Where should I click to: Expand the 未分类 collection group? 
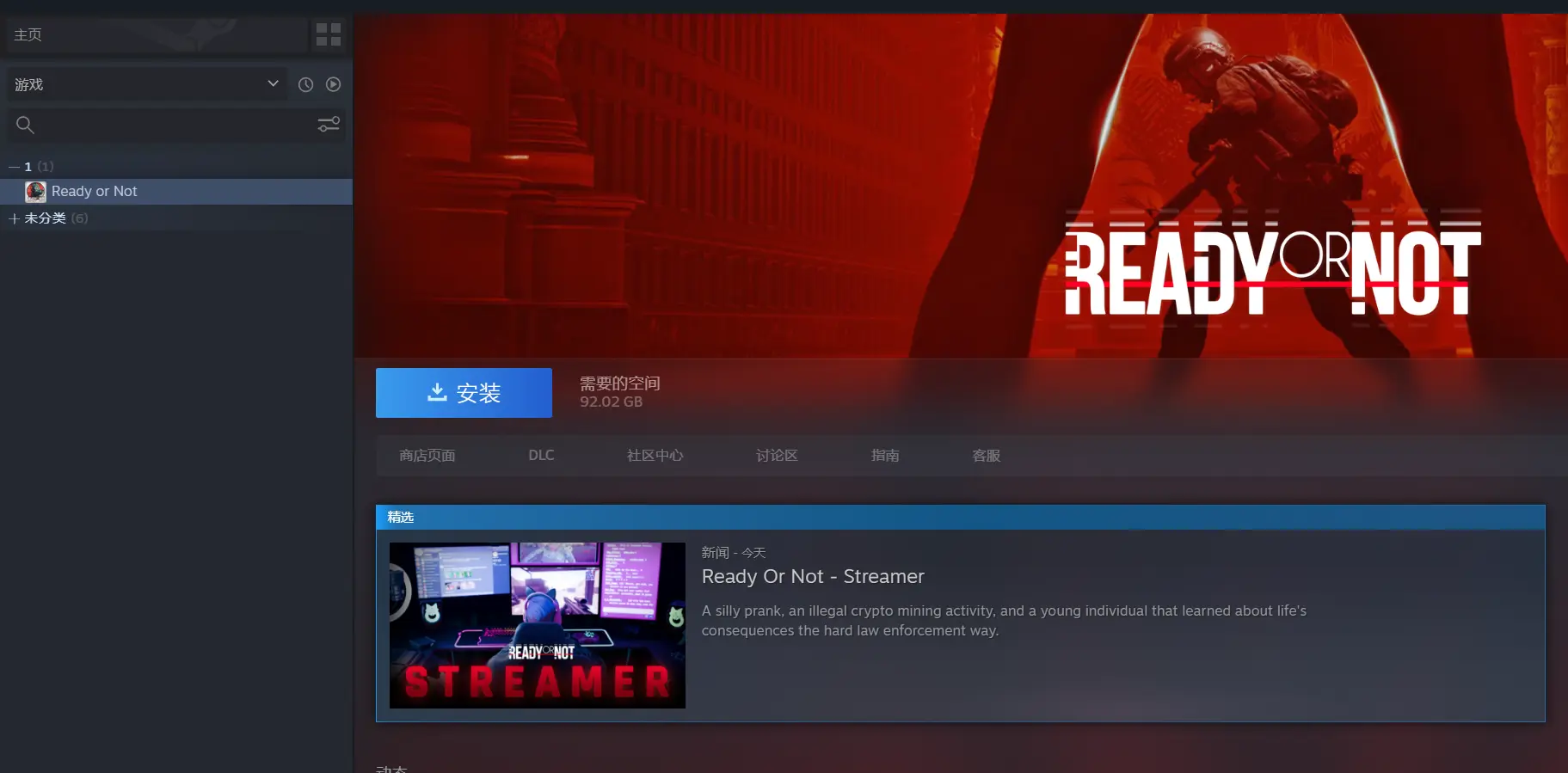(15, 218)
